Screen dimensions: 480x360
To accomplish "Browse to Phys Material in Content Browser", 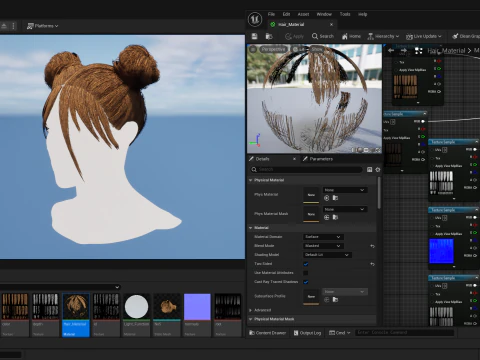I will (335, 198).
